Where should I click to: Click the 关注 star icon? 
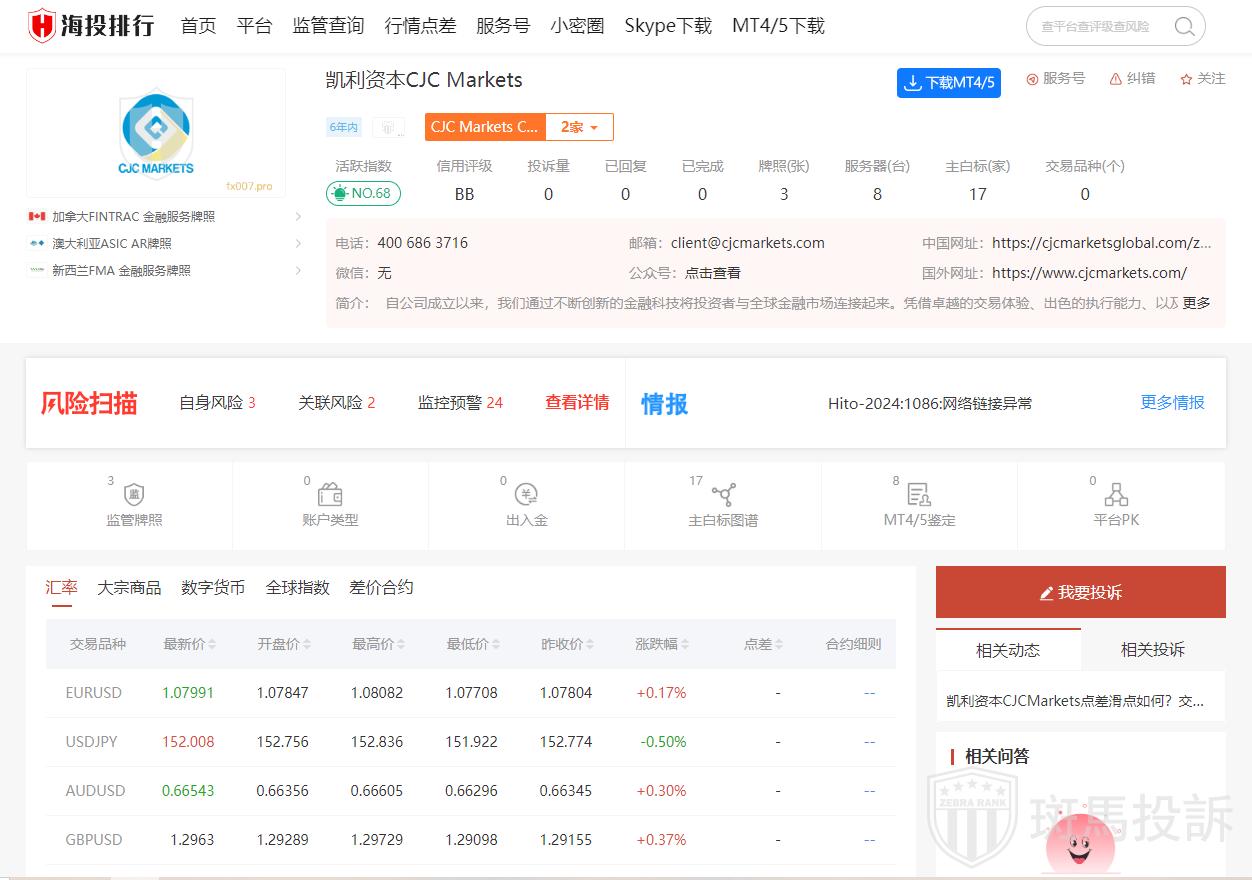pos(1186,79)
